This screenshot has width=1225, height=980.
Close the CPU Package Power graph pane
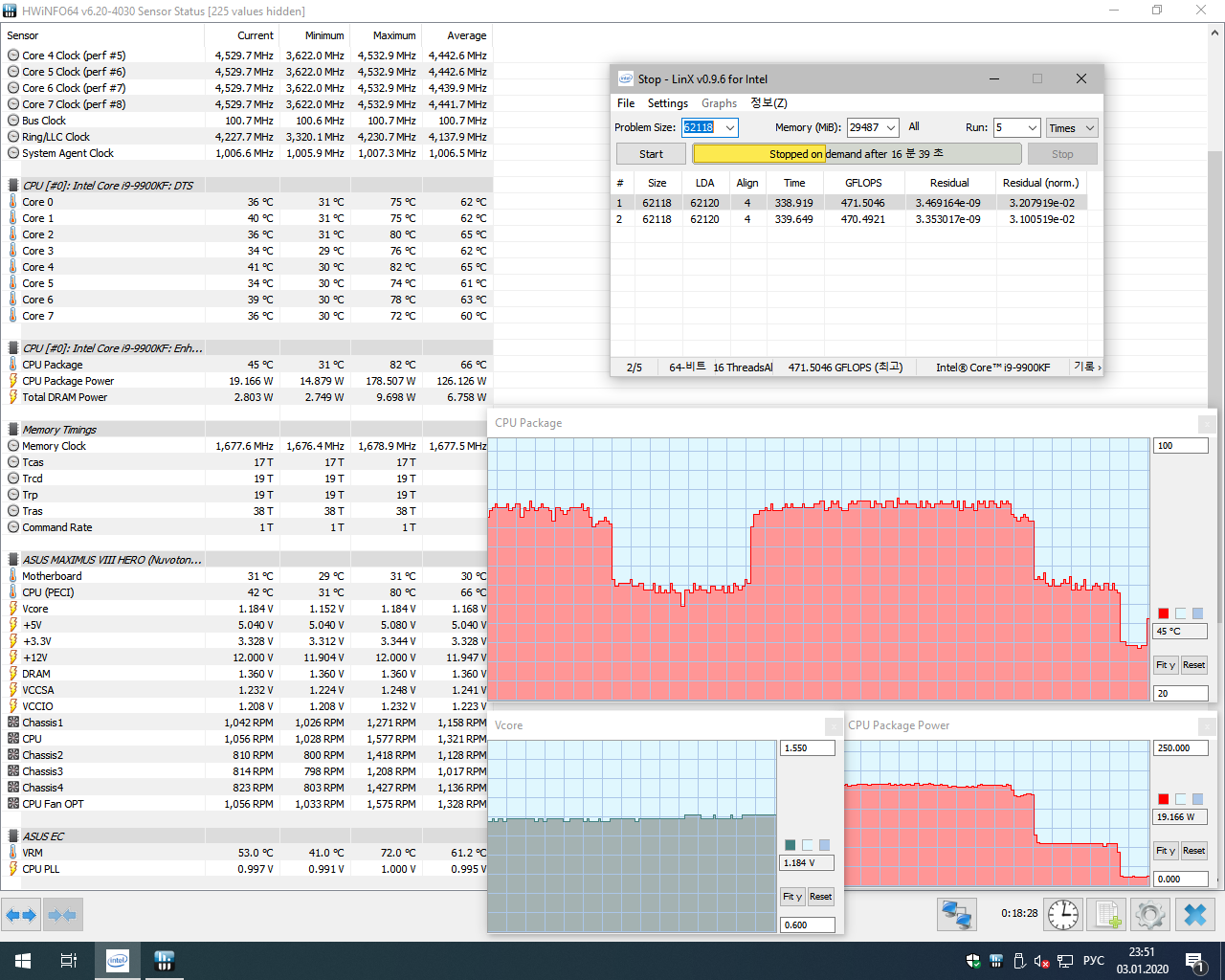click(1208, 726)
